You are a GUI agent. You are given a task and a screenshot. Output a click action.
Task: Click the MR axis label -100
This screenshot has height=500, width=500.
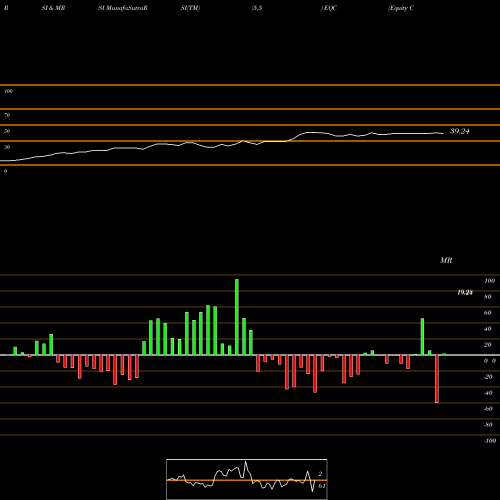(x=490, y=441)
